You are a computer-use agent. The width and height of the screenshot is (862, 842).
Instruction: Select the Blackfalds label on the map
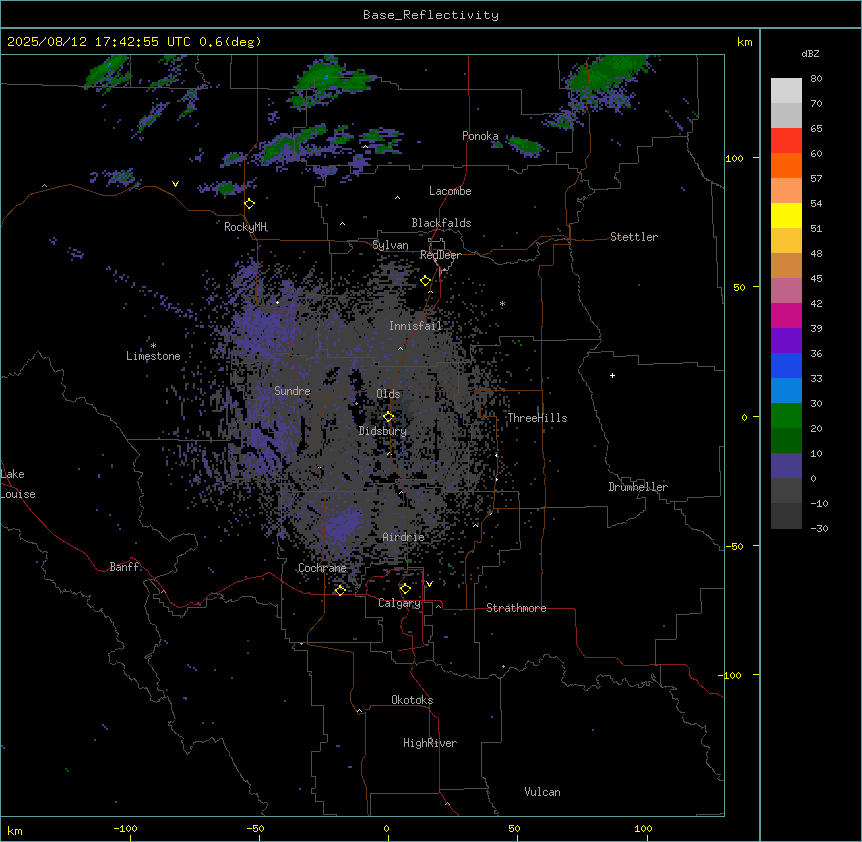pyautogui.click(x=441, y=223)
